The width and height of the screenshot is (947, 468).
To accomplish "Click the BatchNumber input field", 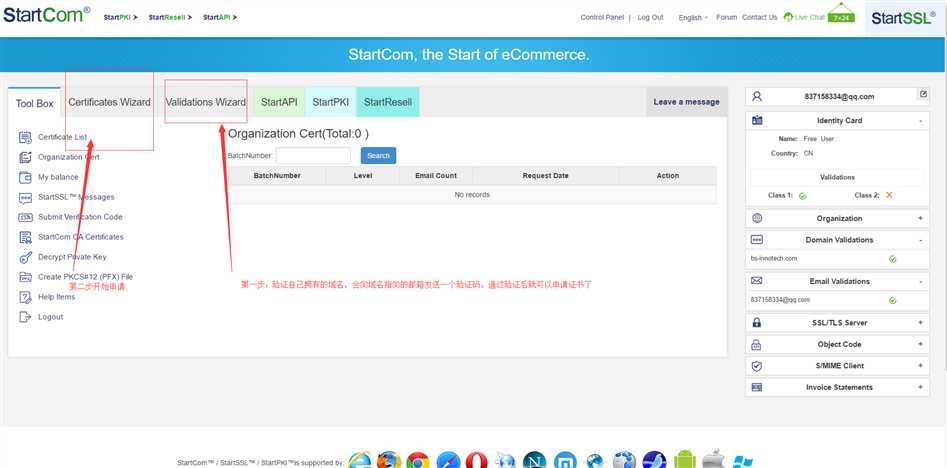I will [x=313, y=155].
